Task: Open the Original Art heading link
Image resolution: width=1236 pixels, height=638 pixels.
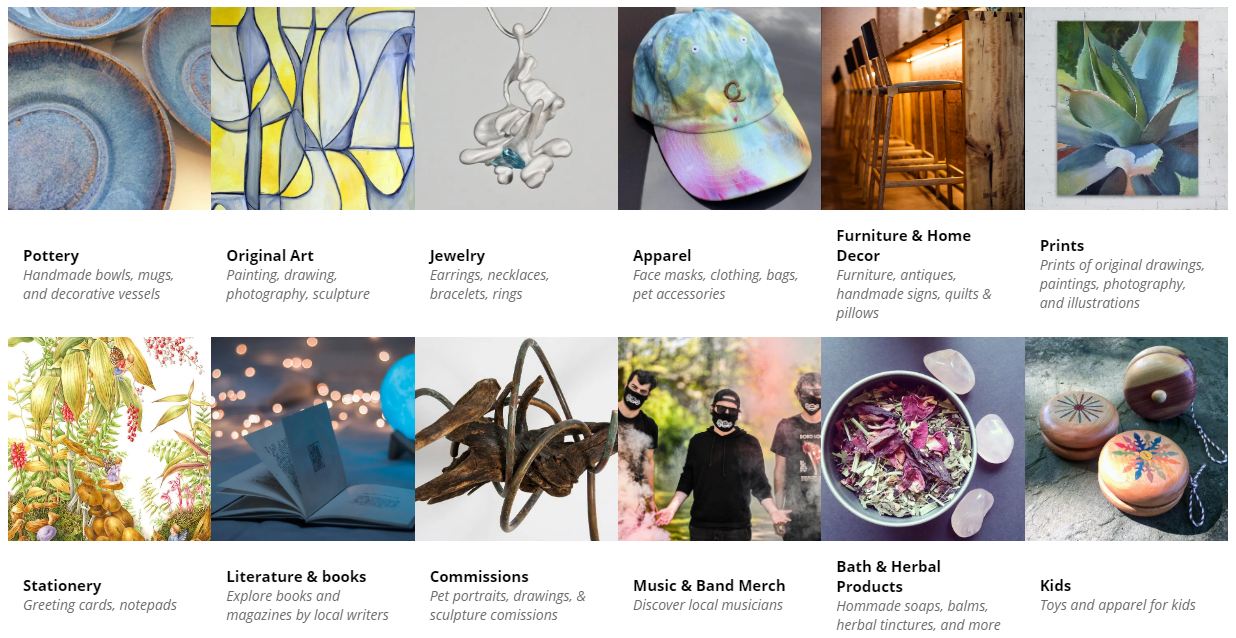Action: point(270,256)
